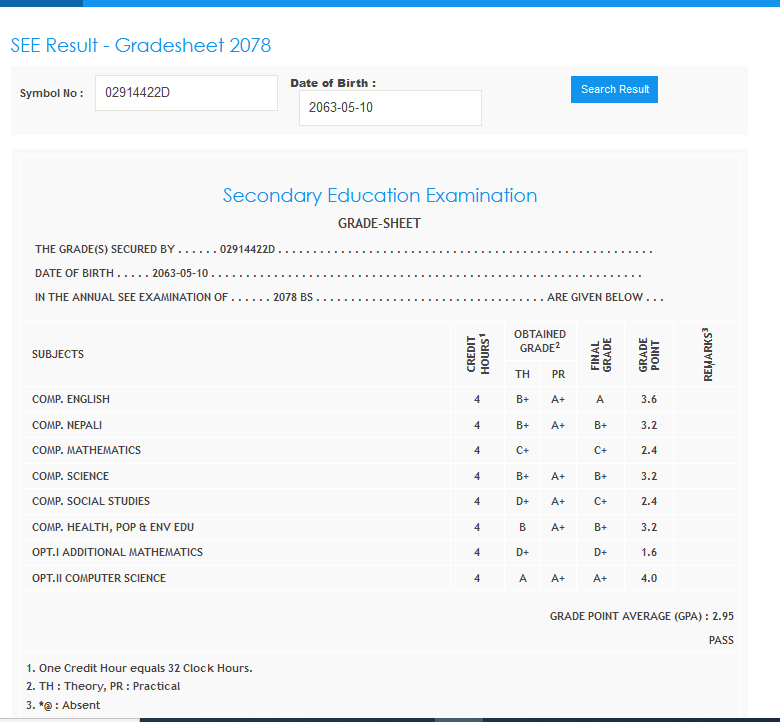Click the OPT.II COMPUTER SCIENCE subject name

click(x=99, y=578)
